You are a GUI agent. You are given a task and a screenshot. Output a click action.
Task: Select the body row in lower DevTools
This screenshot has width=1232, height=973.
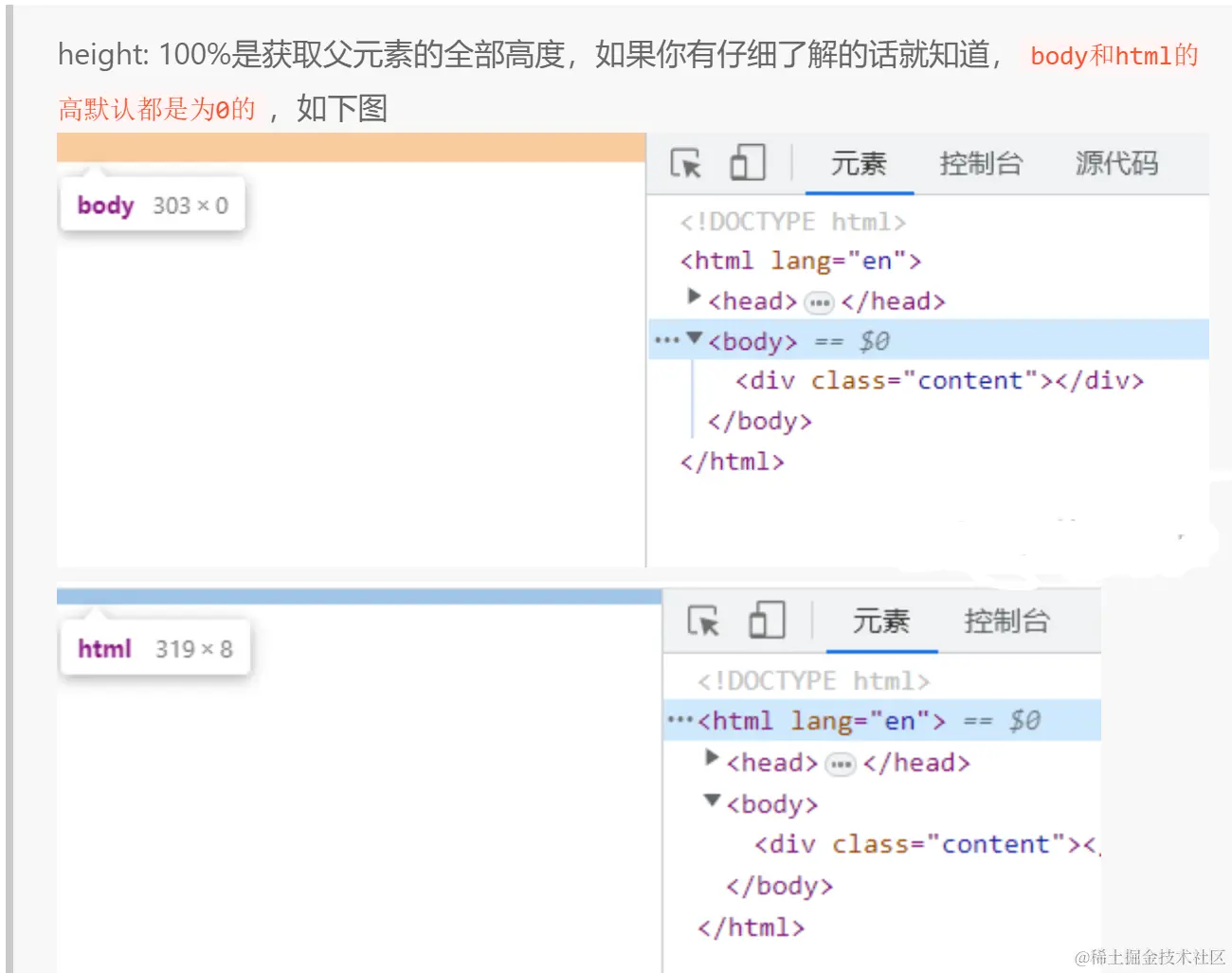pyautogui.click(x=772, y=804)
